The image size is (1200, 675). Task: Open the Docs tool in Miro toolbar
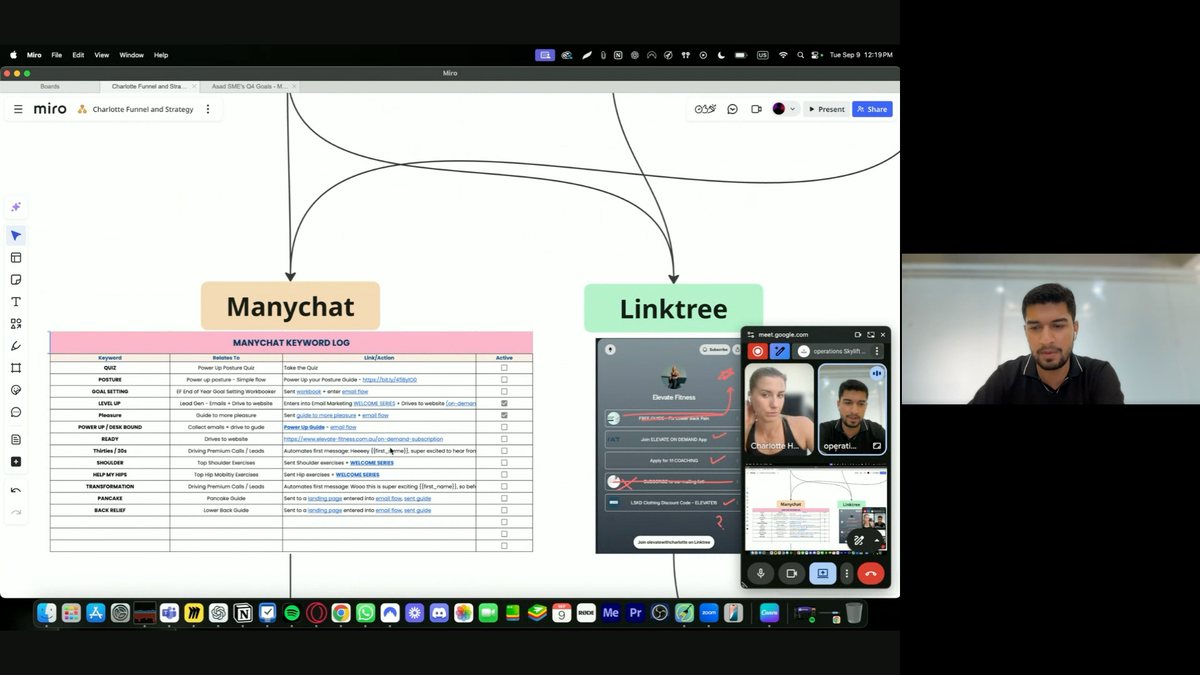point(16,439)
